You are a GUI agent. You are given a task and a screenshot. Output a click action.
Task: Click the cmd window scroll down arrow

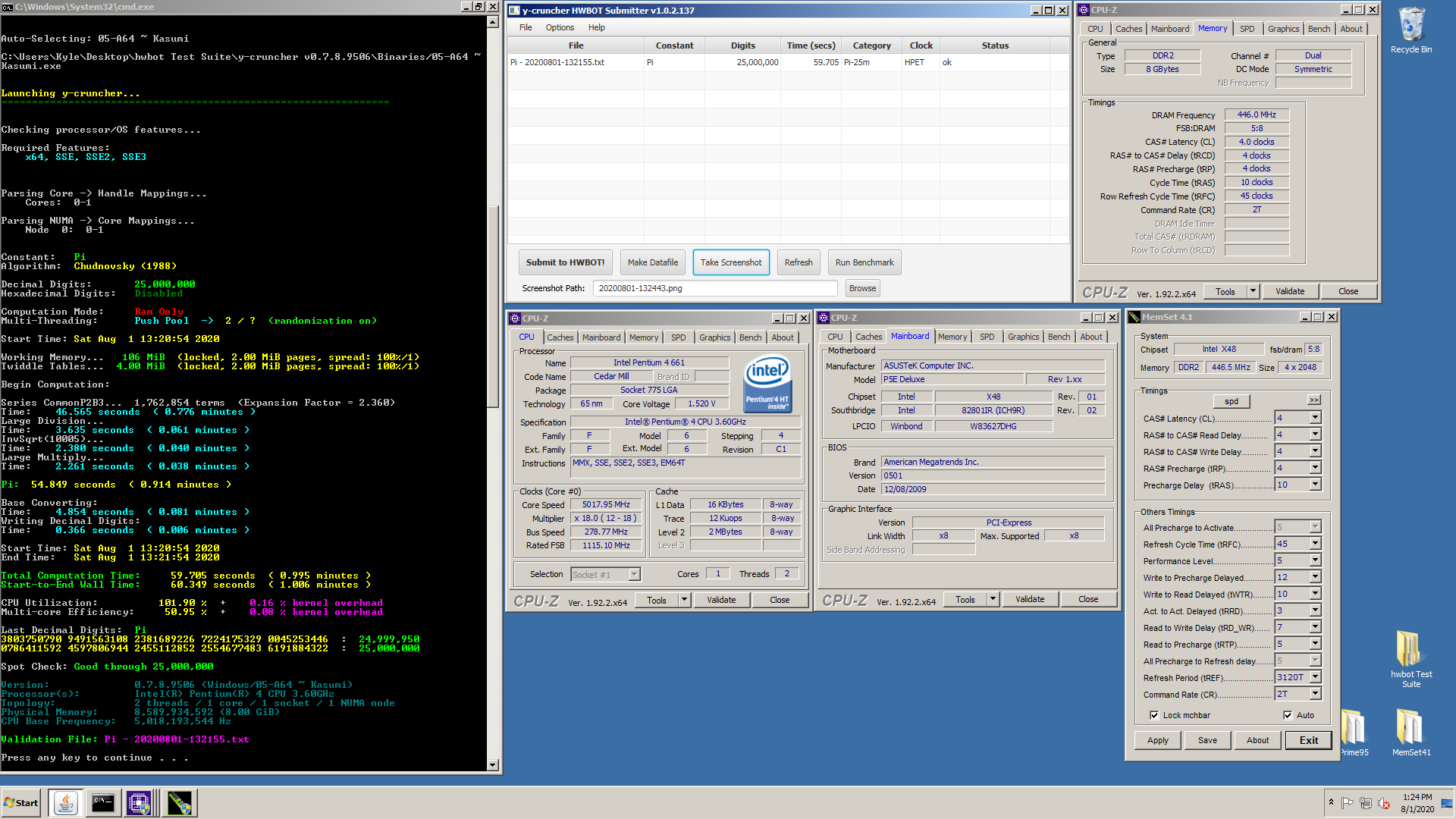click(493, 765)
